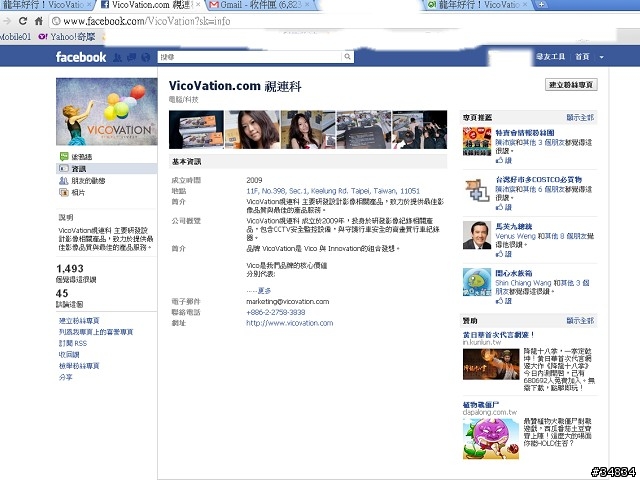Open 相片 in the sidebar
Screen dimensions: 640x480
pyautogui.click(x=106, y=192)
